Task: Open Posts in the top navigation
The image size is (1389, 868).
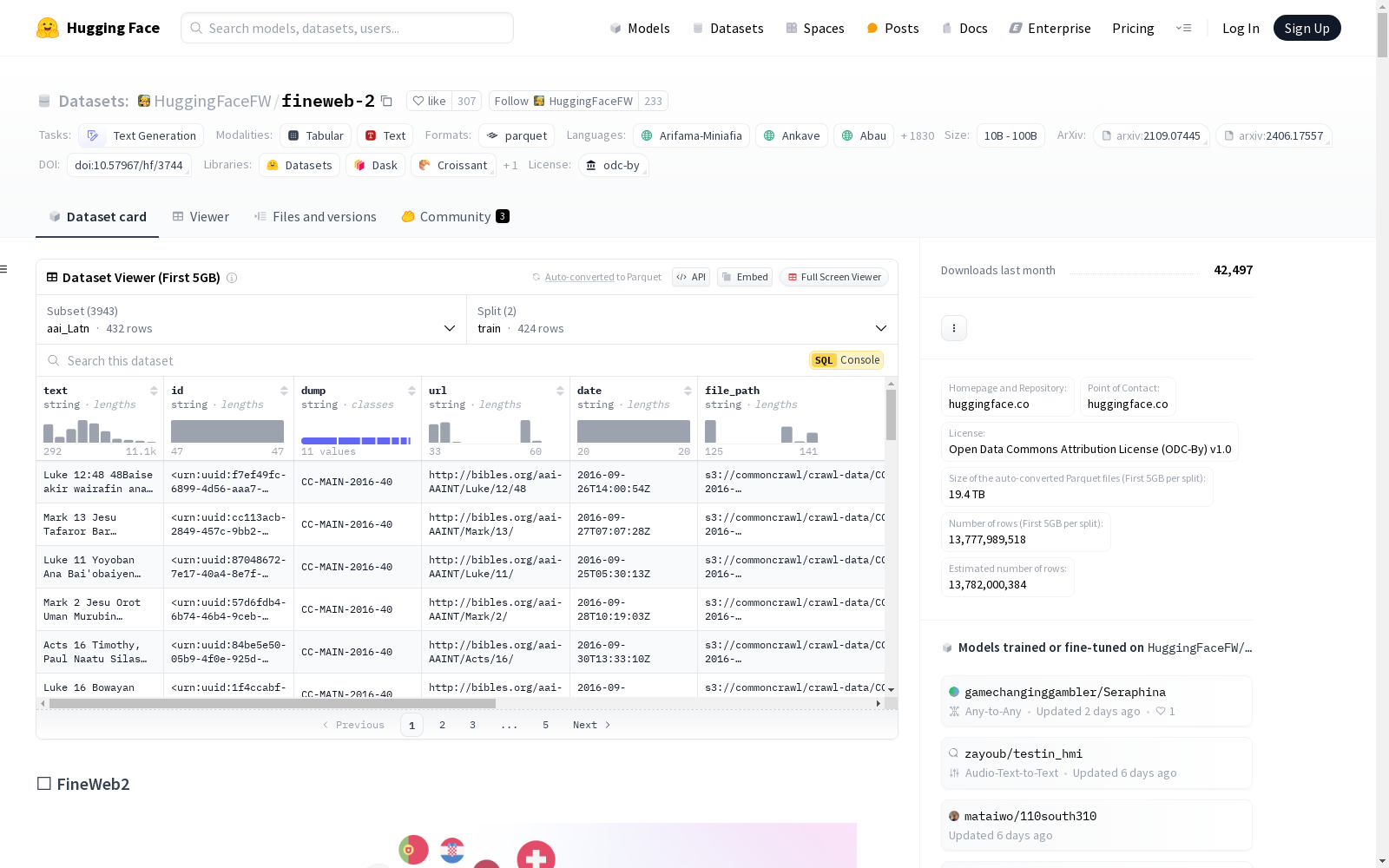Action: point(892,28)
